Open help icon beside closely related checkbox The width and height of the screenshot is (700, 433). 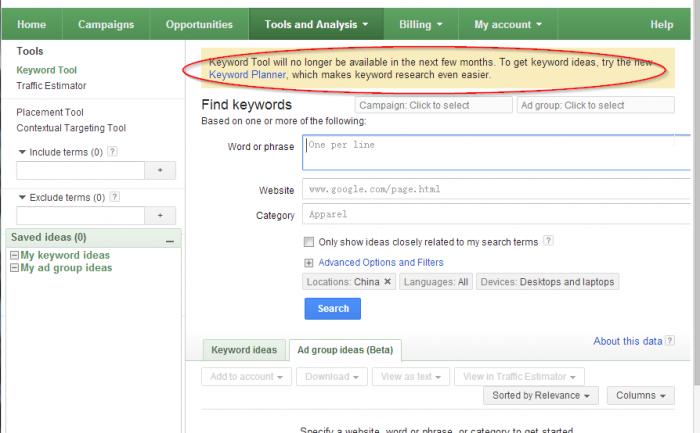pos(548,241)
